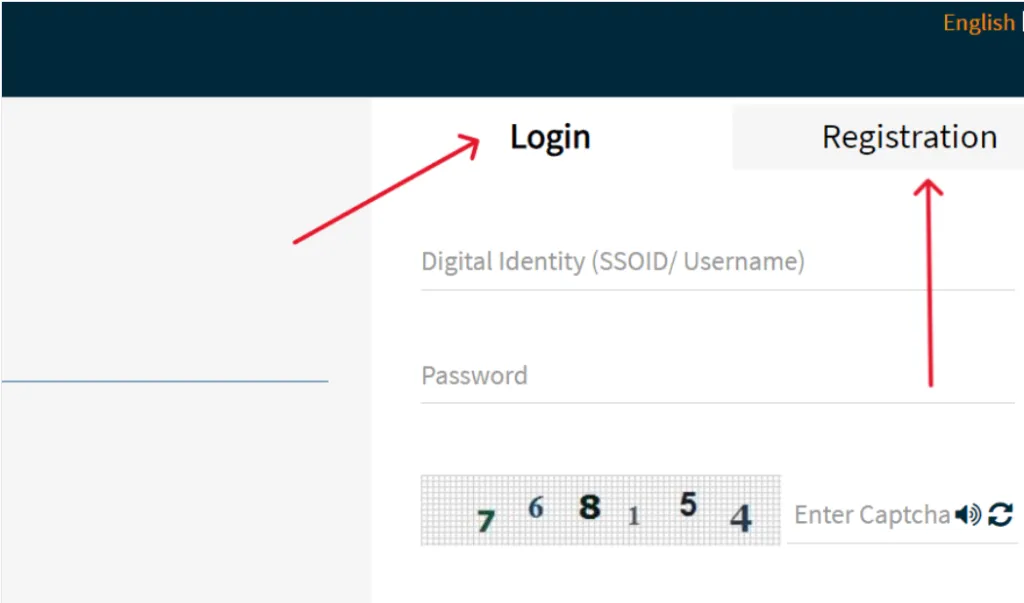The width and height of the screenshot is (1024, 603).
Task: Click the English text in the header
Action: (x=979, y=23)
